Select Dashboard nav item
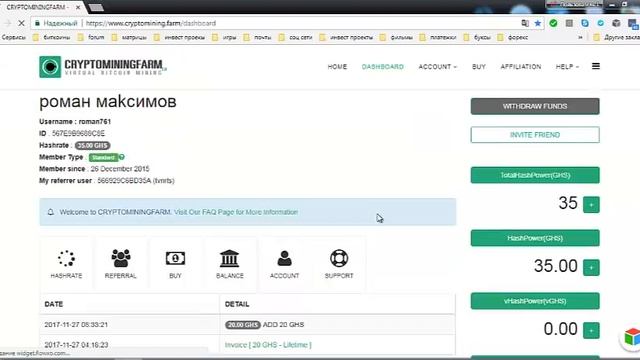 [382, 67]
